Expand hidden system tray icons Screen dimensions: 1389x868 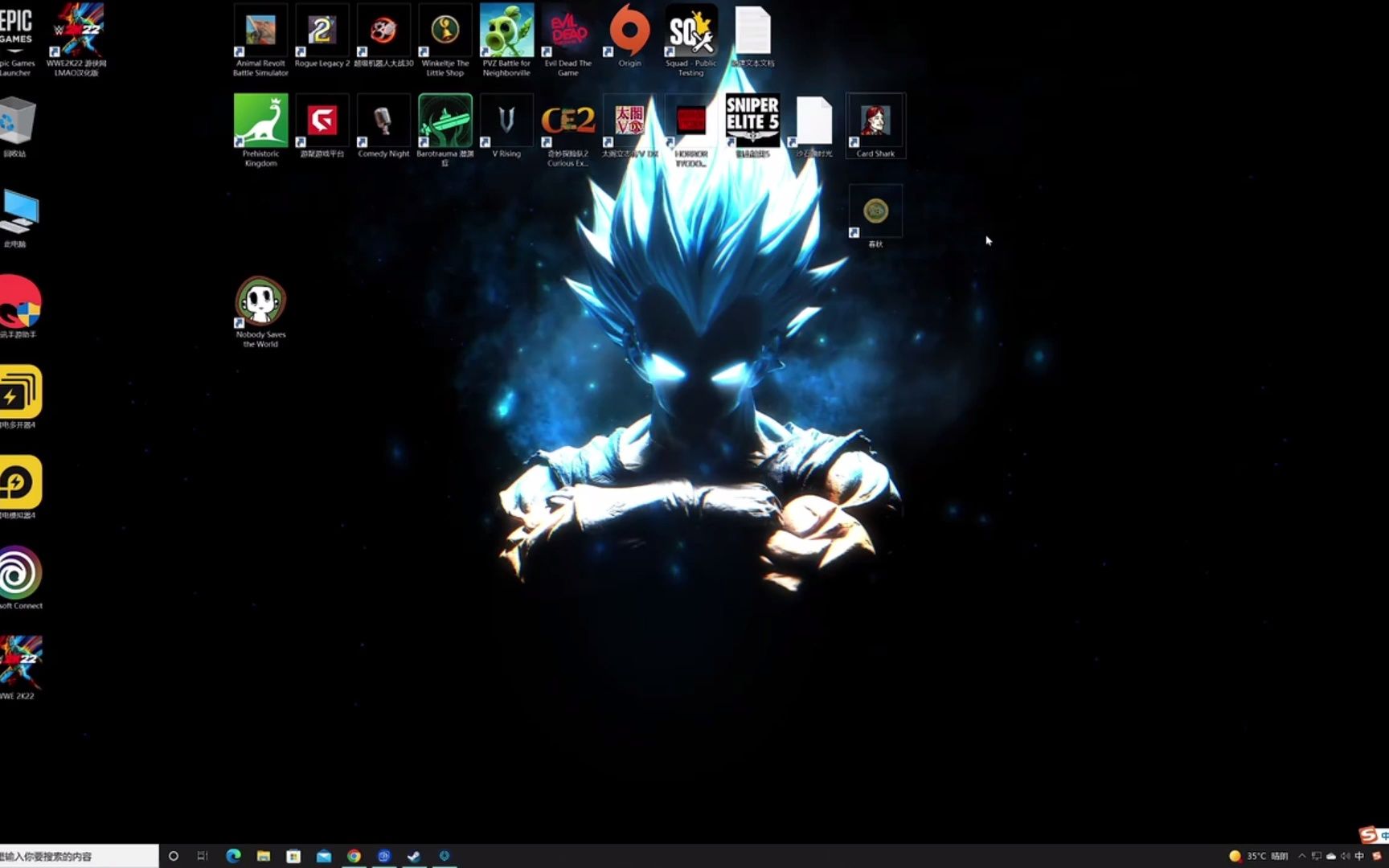1302,856
